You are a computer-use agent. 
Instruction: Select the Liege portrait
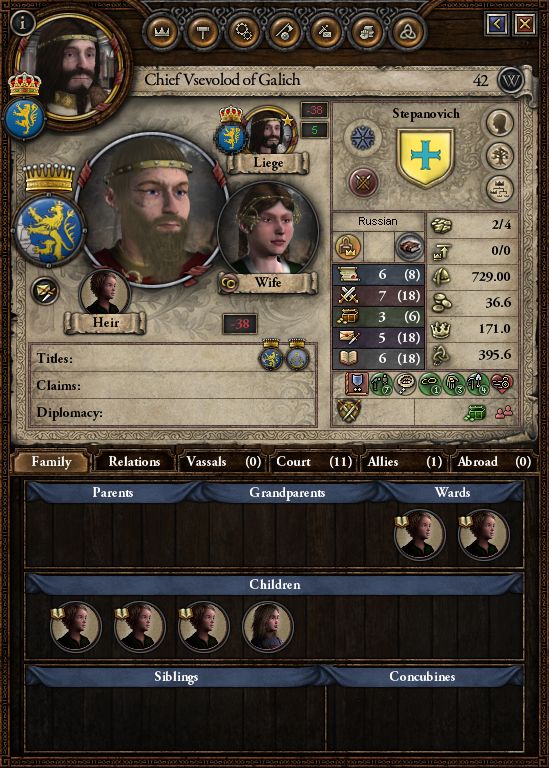270,132
